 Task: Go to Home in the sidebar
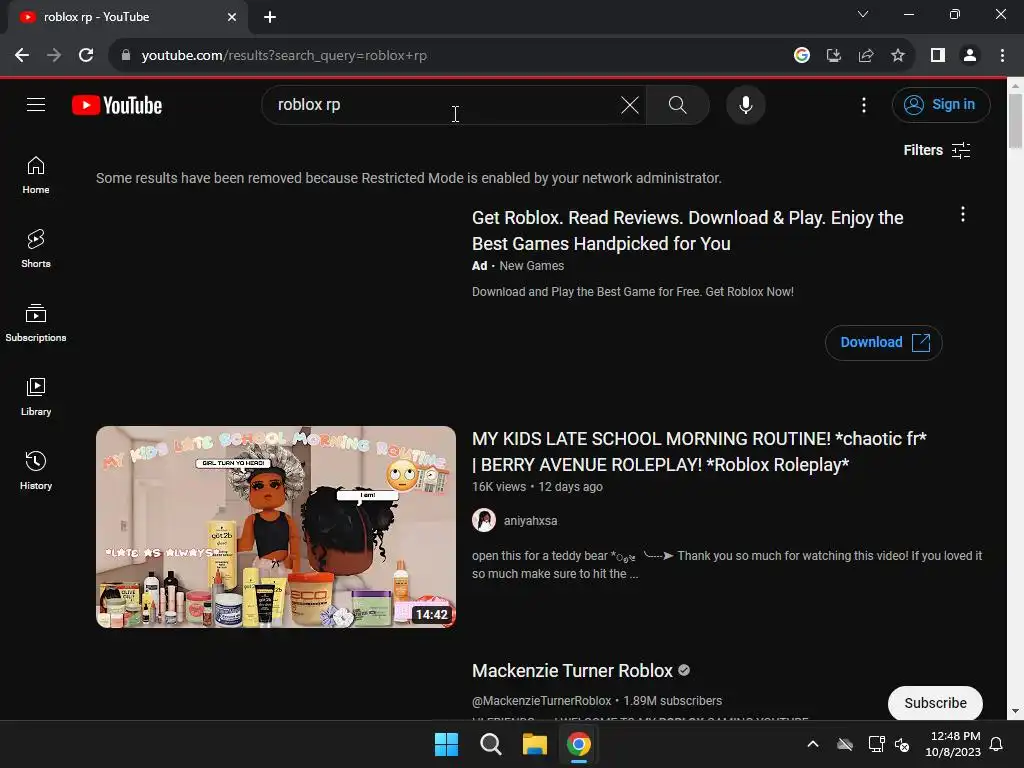tap(36, 175)
